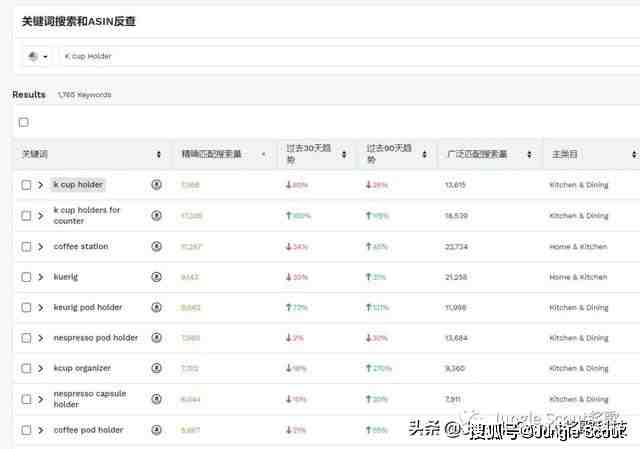Click the 关键词搜索和ASIN反查 page title
This screenshot has width=640, height=449.
pos(78,21)
